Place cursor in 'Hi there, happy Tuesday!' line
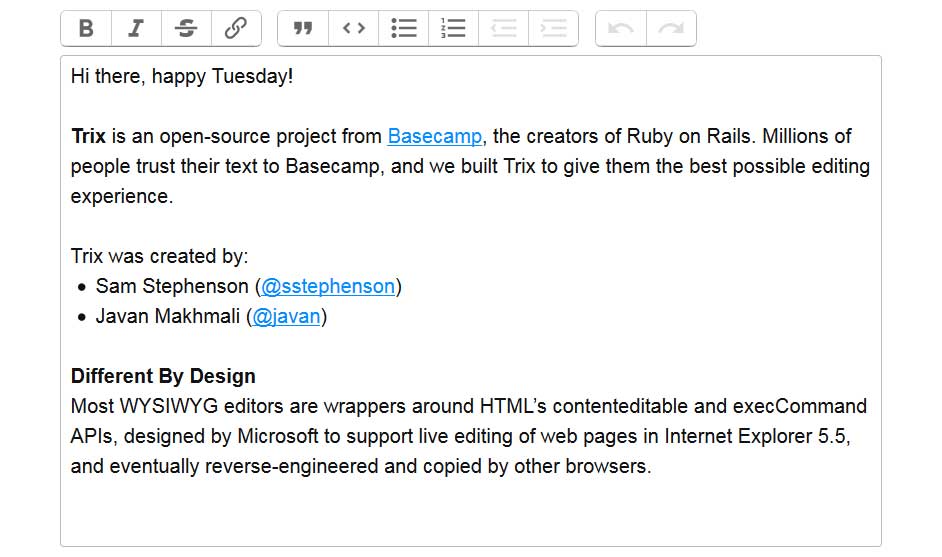Viewport: 942px width, 557px height. point(181,76)
